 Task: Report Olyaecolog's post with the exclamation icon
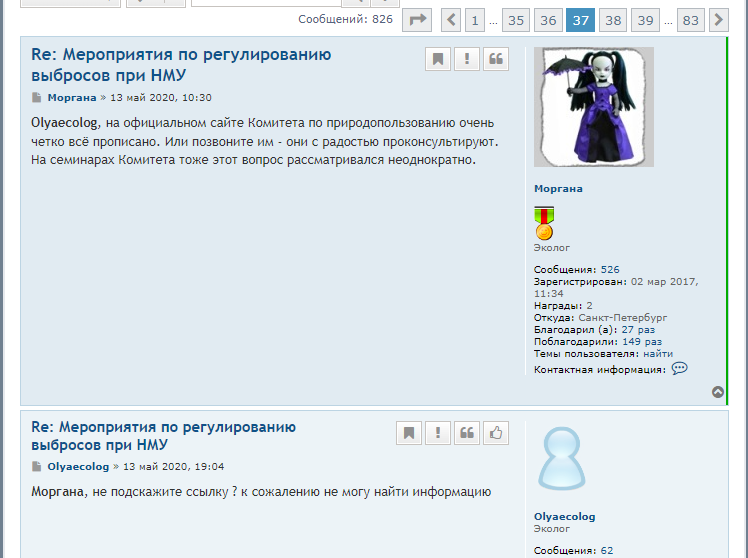pyautogui.click(x=438, y=433)
